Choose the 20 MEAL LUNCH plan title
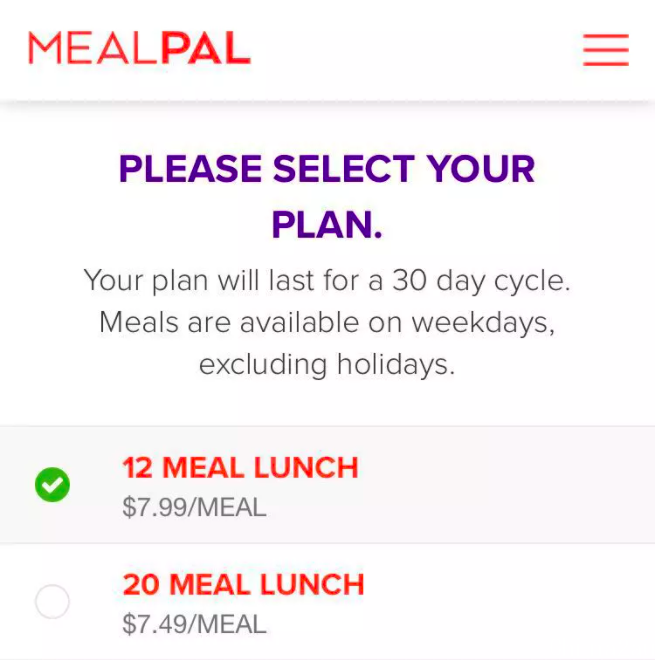Image resolution: width=660 pixels, height=660 pixels. tap(243, 585)
